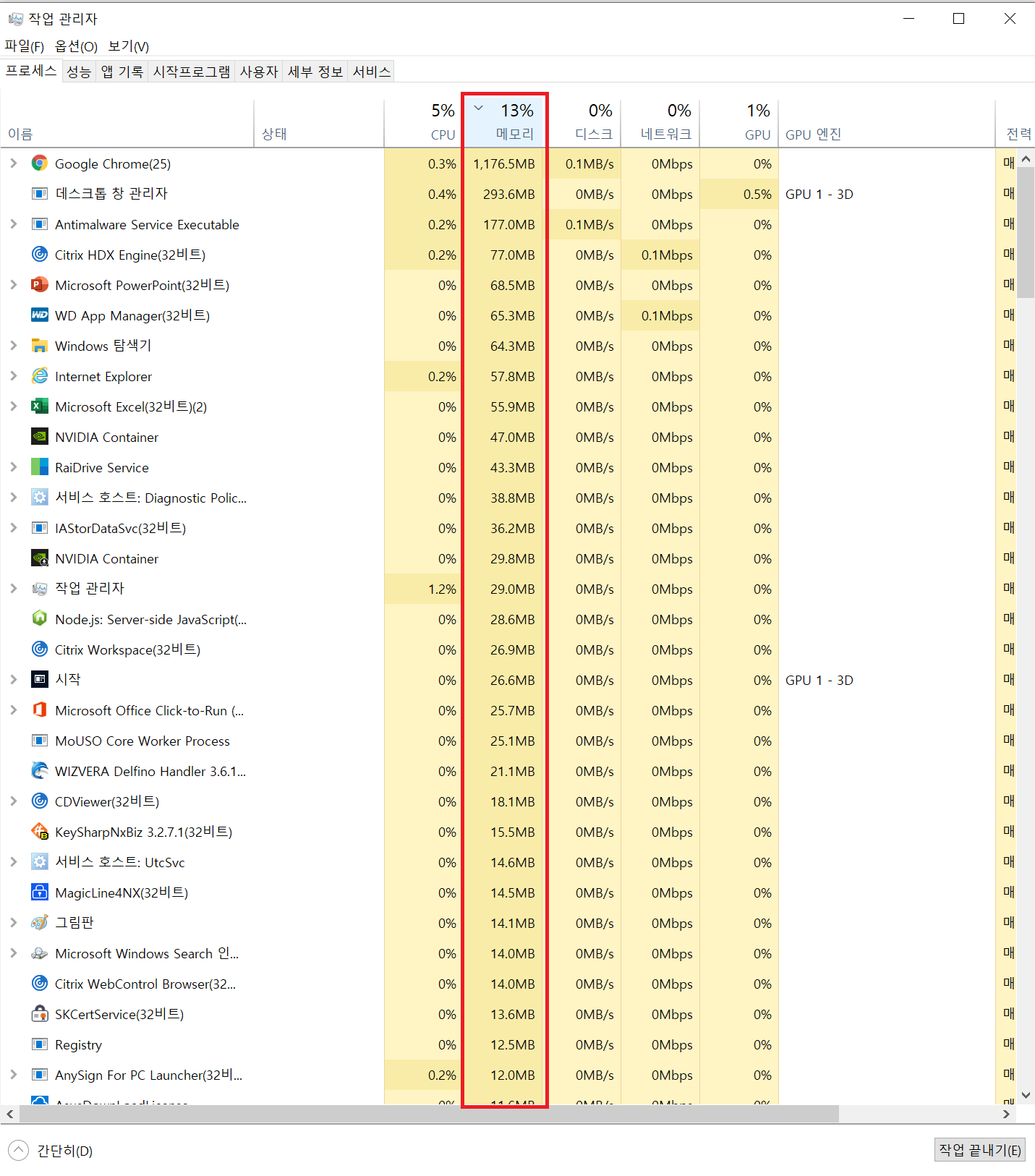This screenshot has width=1035, height=1176.
Task: Click the 작업 관리자 process row icon
Action: click(40, 589)
